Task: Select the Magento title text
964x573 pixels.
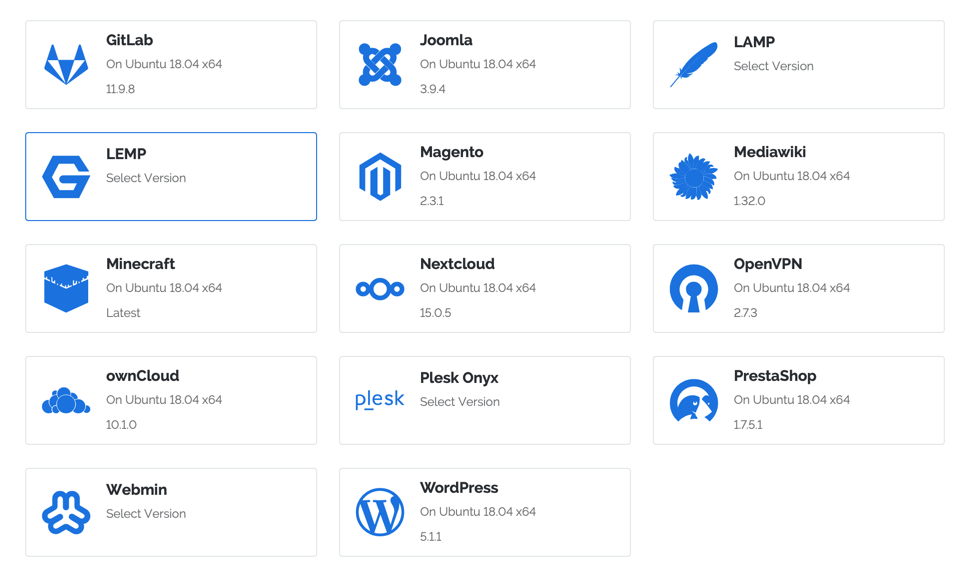Action: click(452, 152)
